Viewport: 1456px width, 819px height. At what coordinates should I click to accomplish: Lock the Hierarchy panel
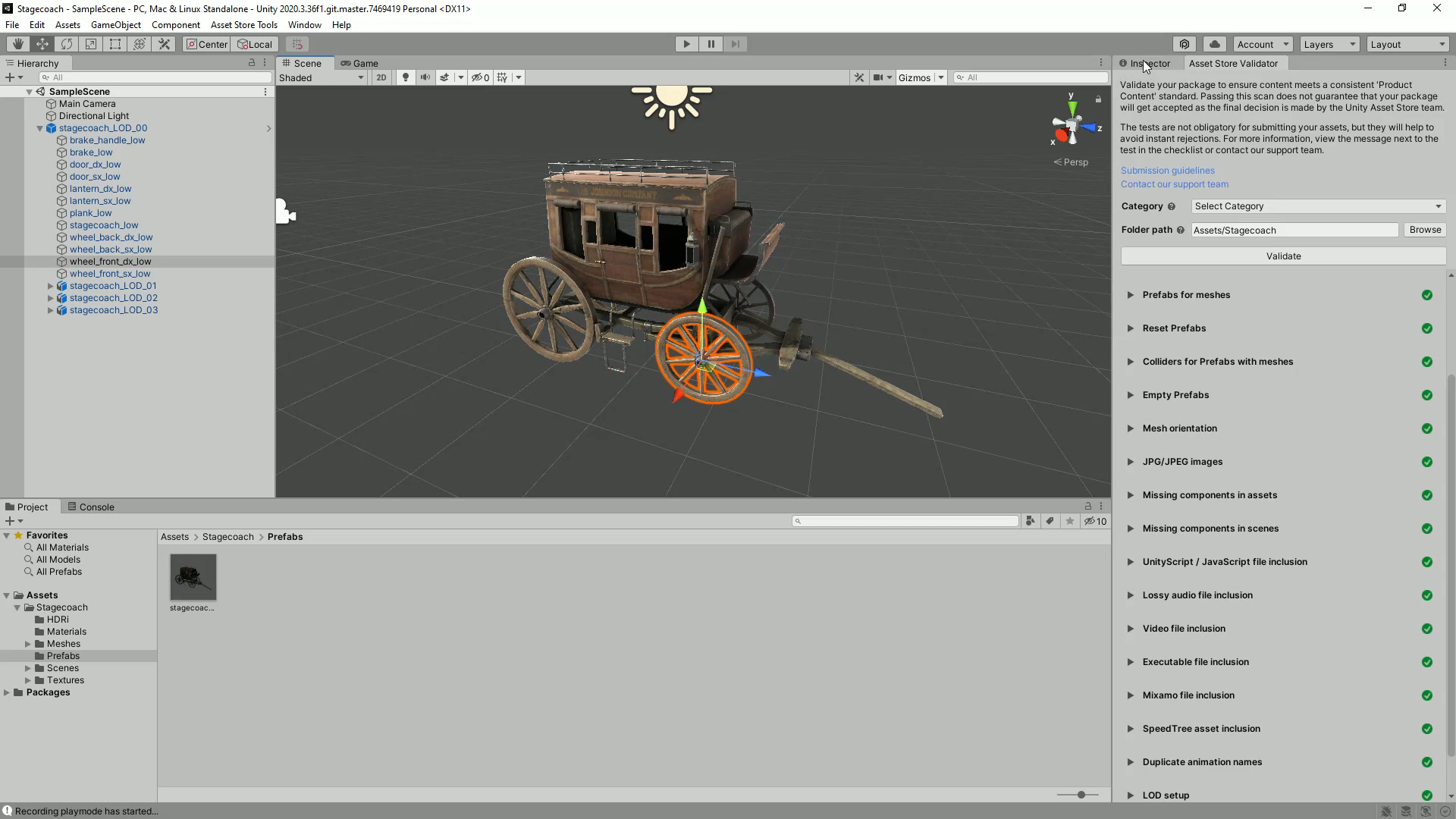click(x=252, y=63)
